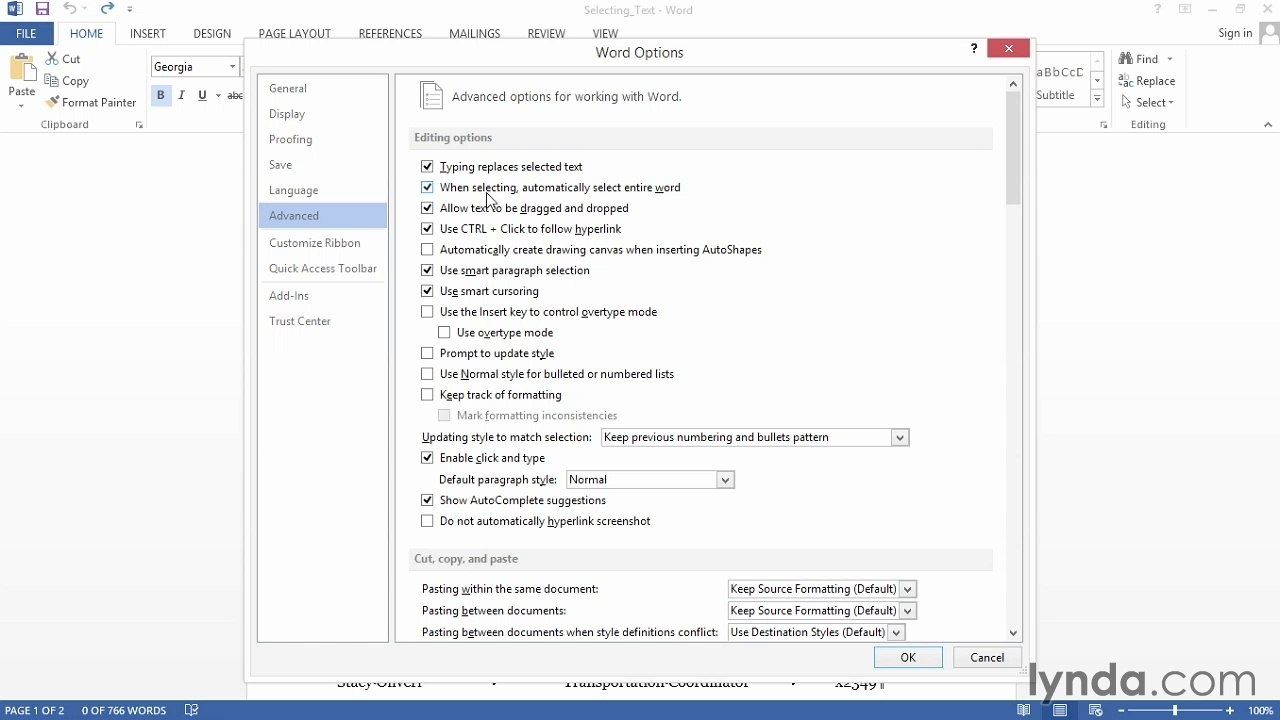Open the FILE tab
Viewport: 1280px width, 720px height.
pos(26,33)
